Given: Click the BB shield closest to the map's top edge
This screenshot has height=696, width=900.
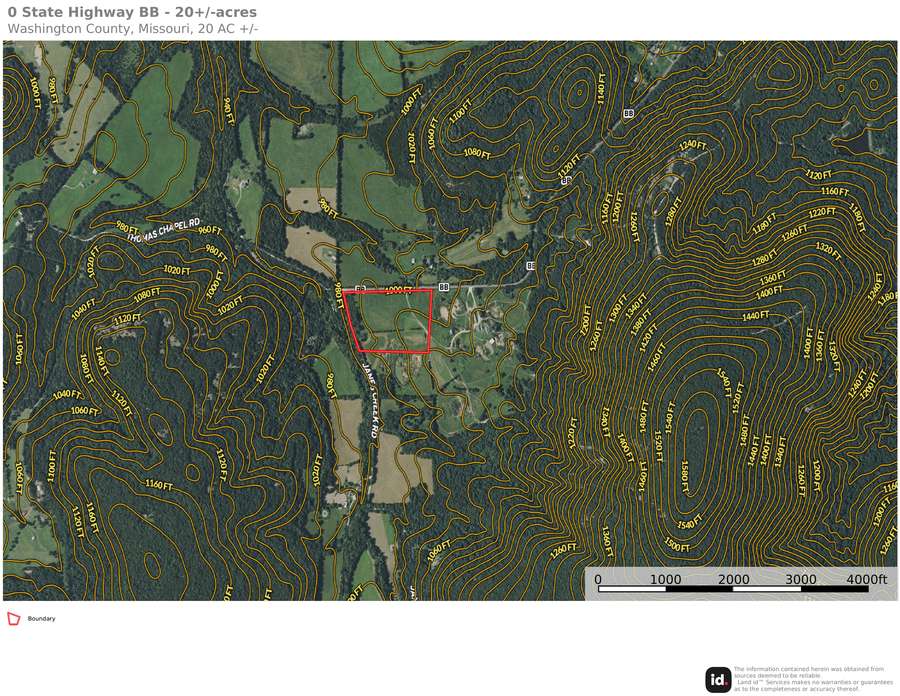Looking at the screenshot, I should point(629,114).
